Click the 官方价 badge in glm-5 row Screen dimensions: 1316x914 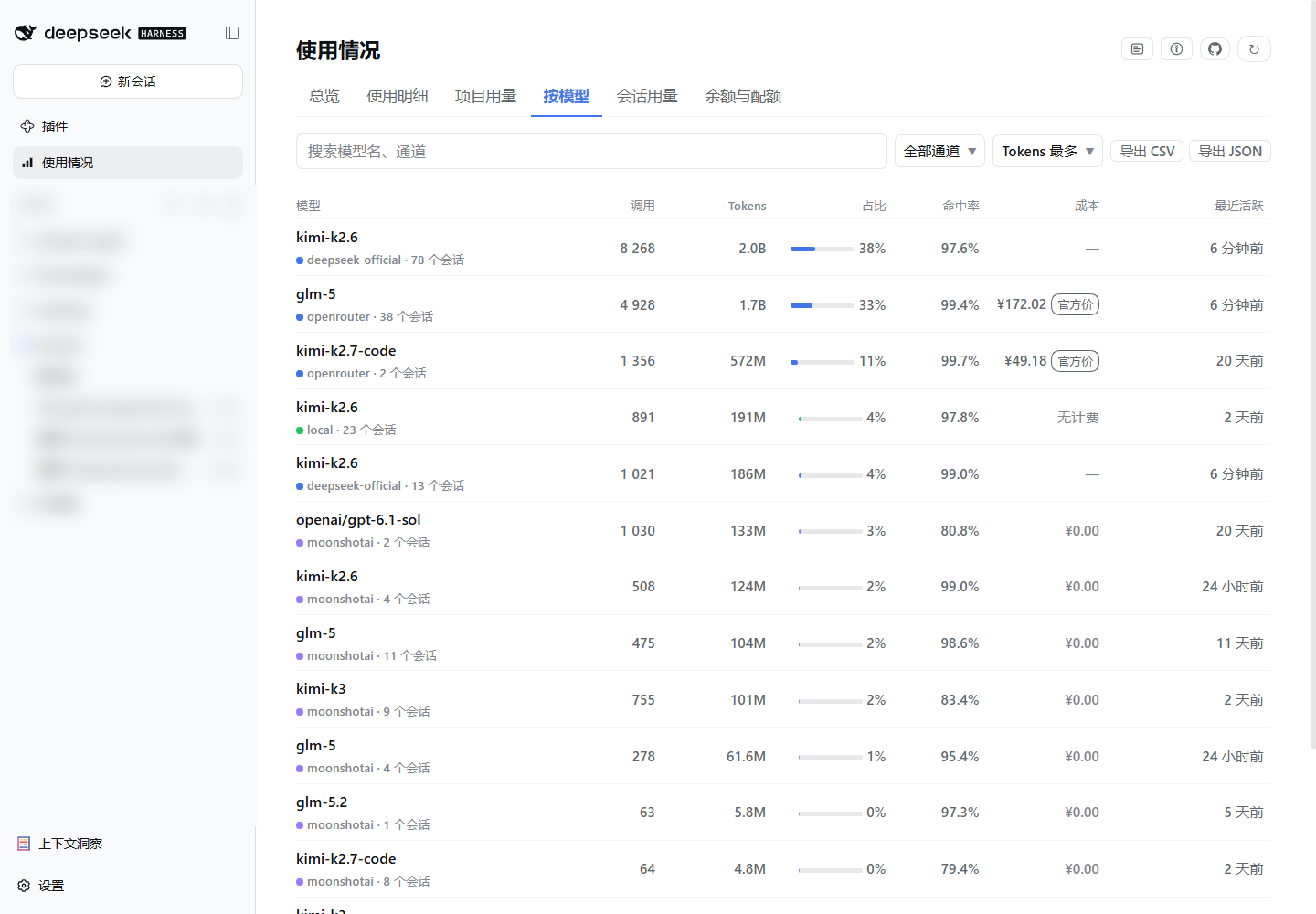pyautogui.click(x=1076, y=304)
